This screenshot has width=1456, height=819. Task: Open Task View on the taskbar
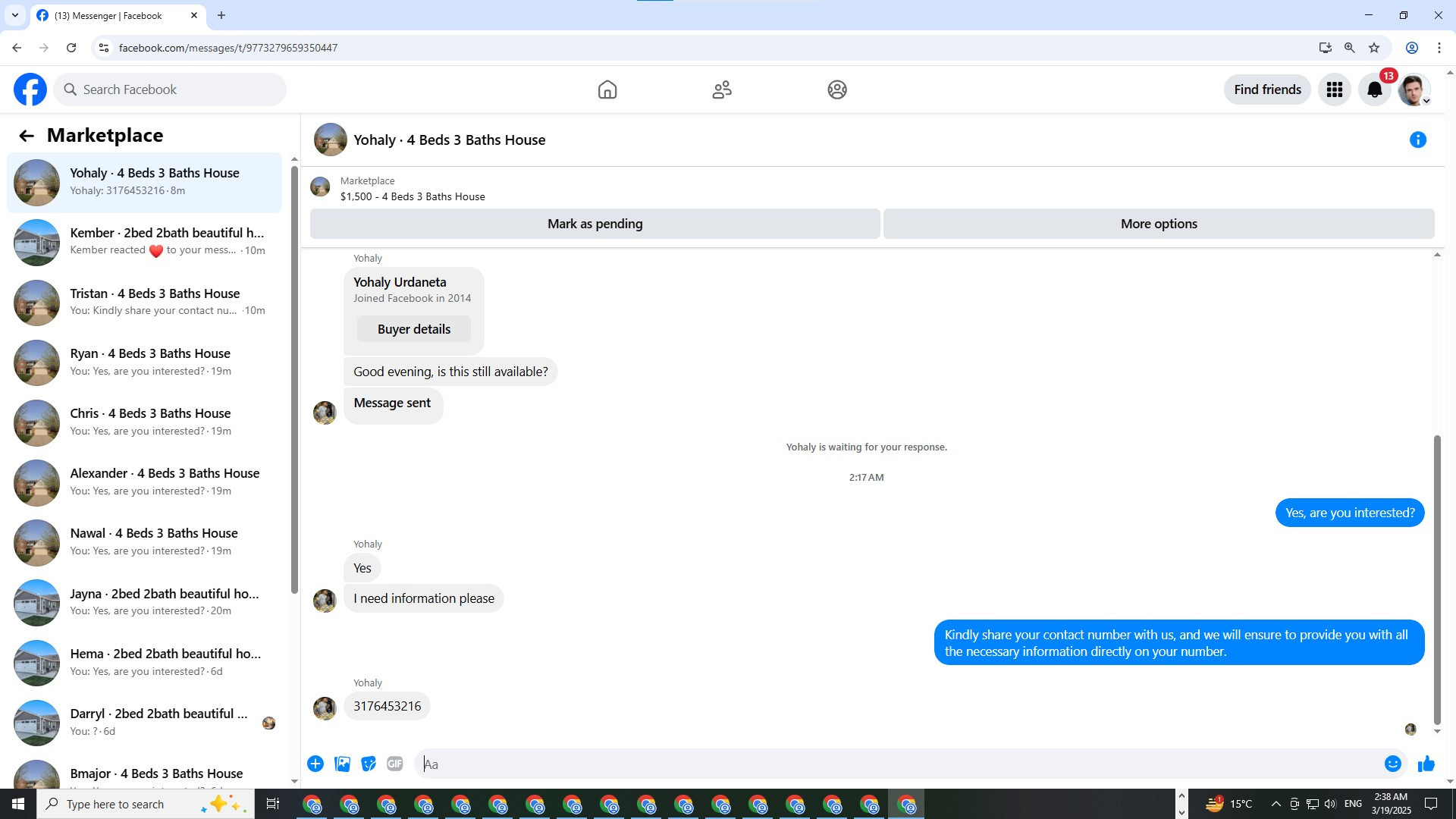pyautogui.click(x=273, y=804)
